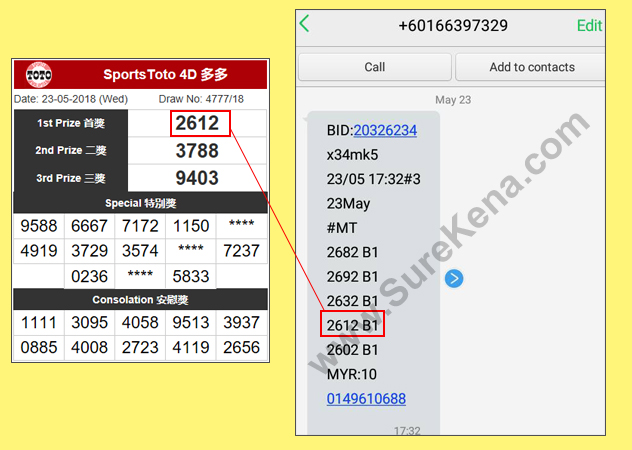Image resolution: width=632 pixels, height=450 pixels.
Task: Click special number 4919
Action: tap(39, 251)
